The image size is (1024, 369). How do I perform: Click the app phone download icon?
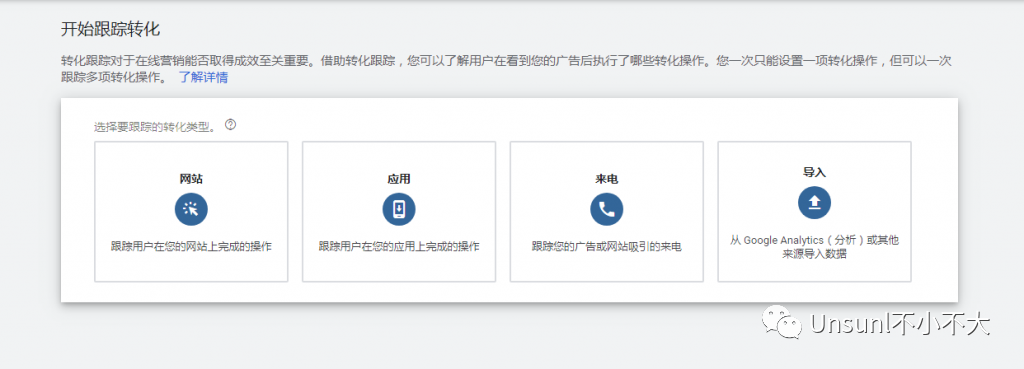pos(398,209)
